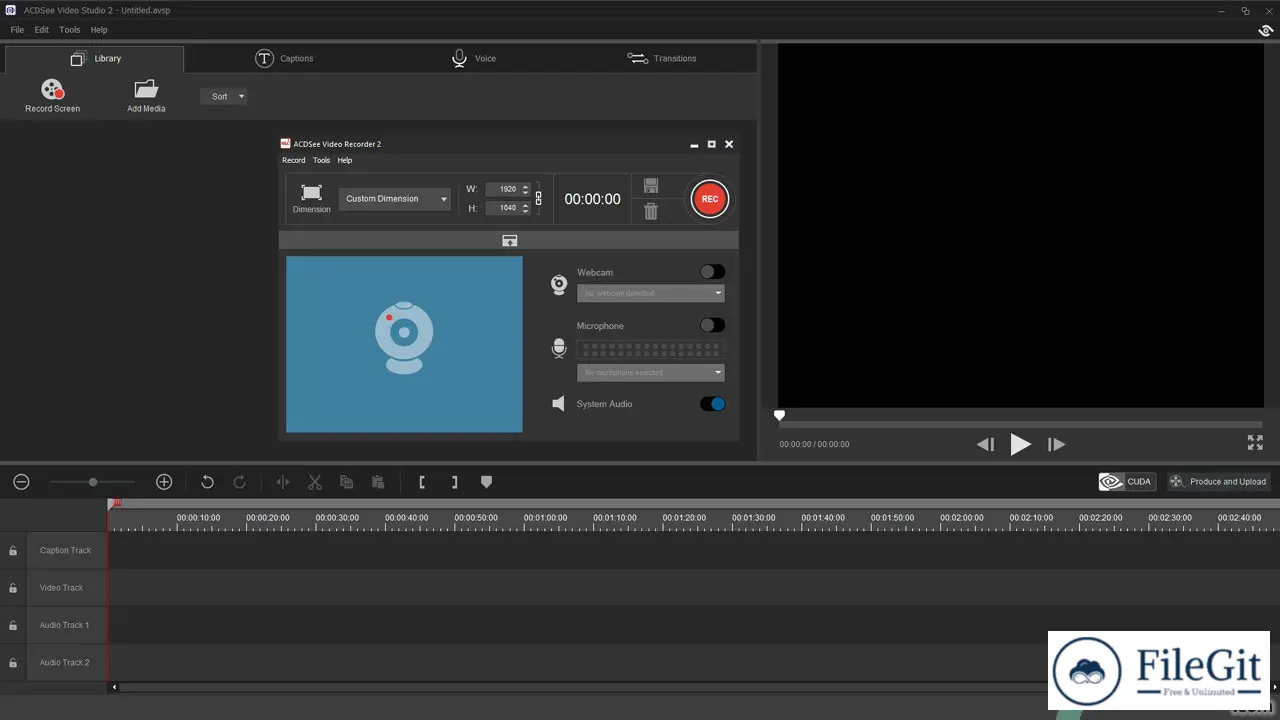This screenshot has height=720, width=1280.
Task: Open the File menu
Action: [17, 30]
